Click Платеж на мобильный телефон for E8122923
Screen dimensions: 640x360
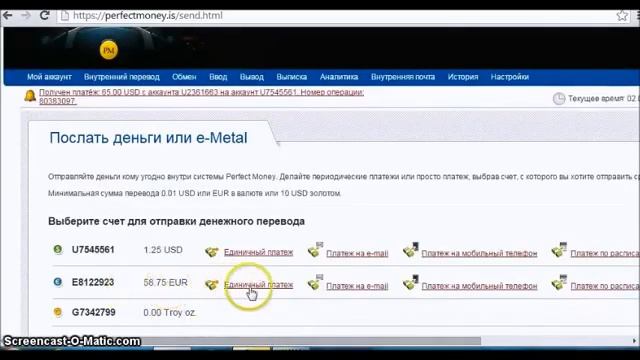point(479,286)
